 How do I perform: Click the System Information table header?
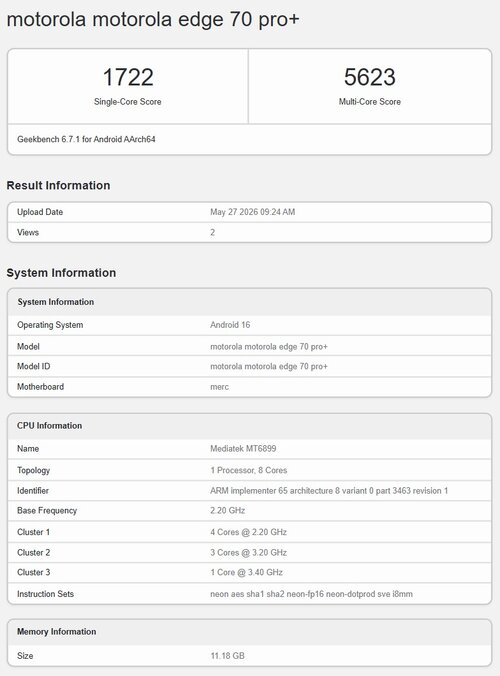[x=56, y=302]
